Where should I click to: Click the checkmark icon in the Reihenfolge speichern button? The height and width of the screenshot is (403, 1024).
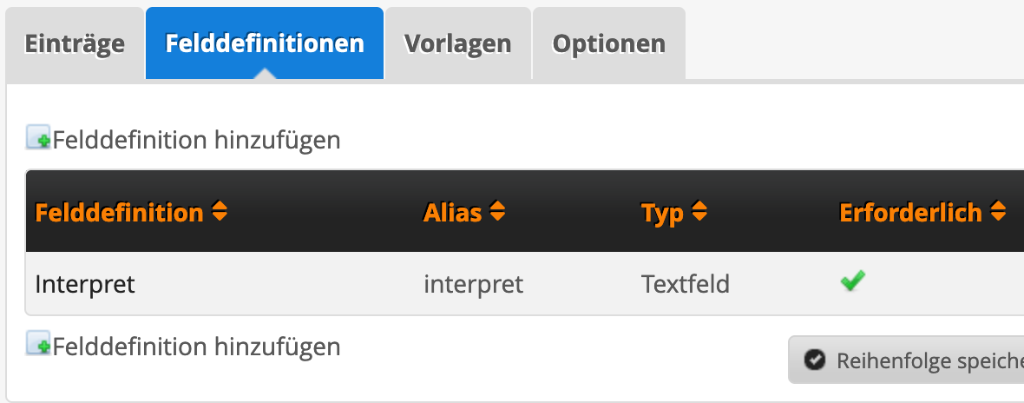click(815, 360)
